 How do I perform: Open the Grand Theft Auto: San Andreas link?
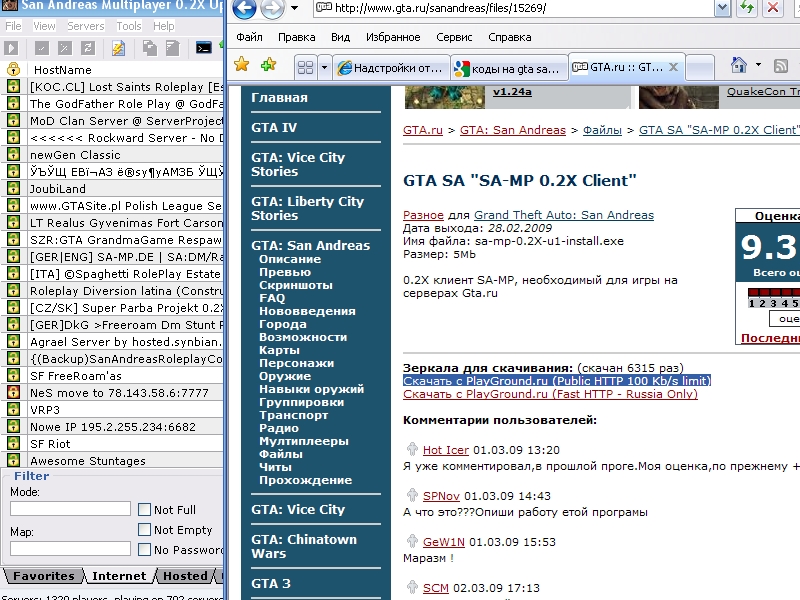[564, 215]
